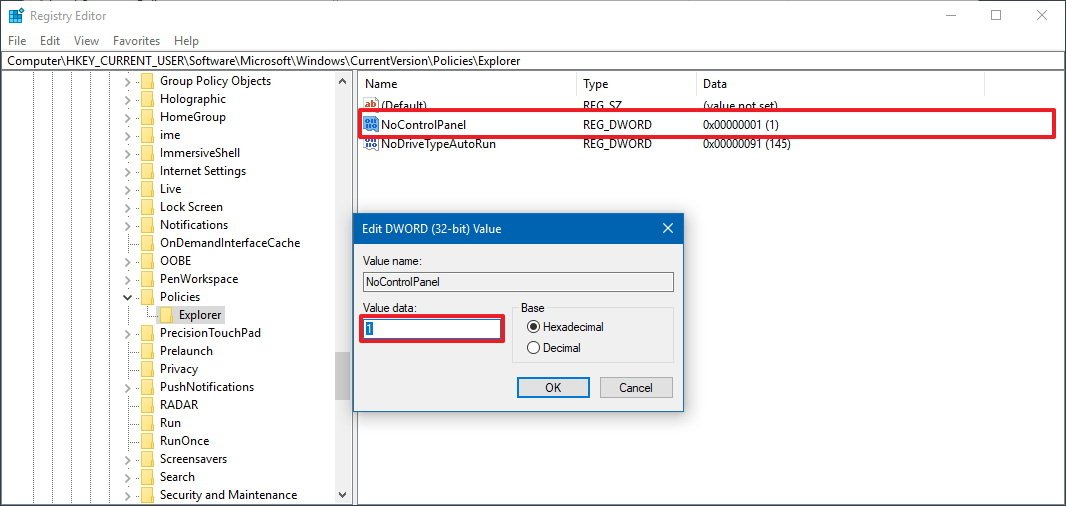This screenshot has width=1066, height=506.
Task: Expand the Group Policy Objects node
Action: (128, 81)
